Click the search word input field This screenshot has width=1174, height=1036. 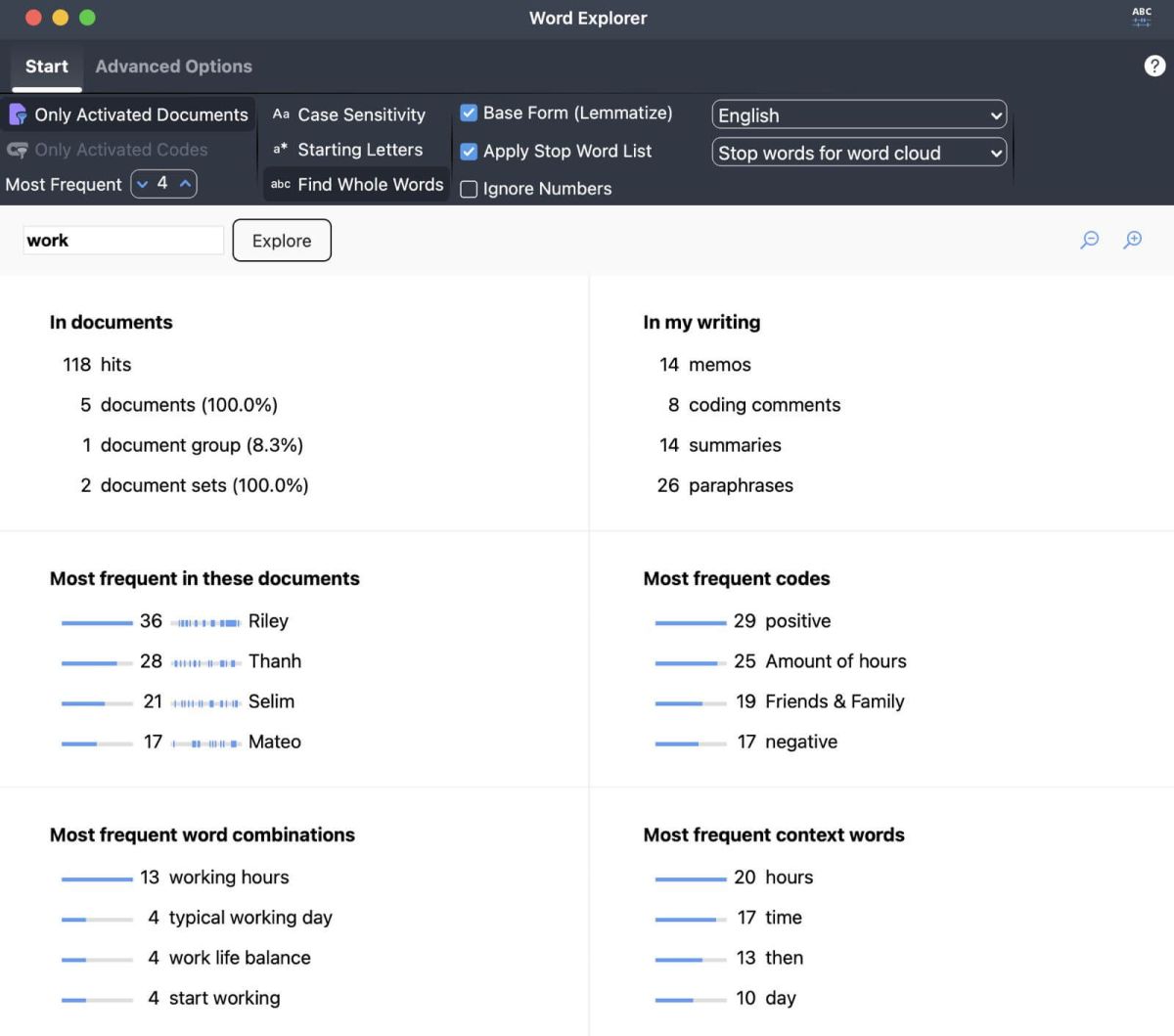point(123,241)
